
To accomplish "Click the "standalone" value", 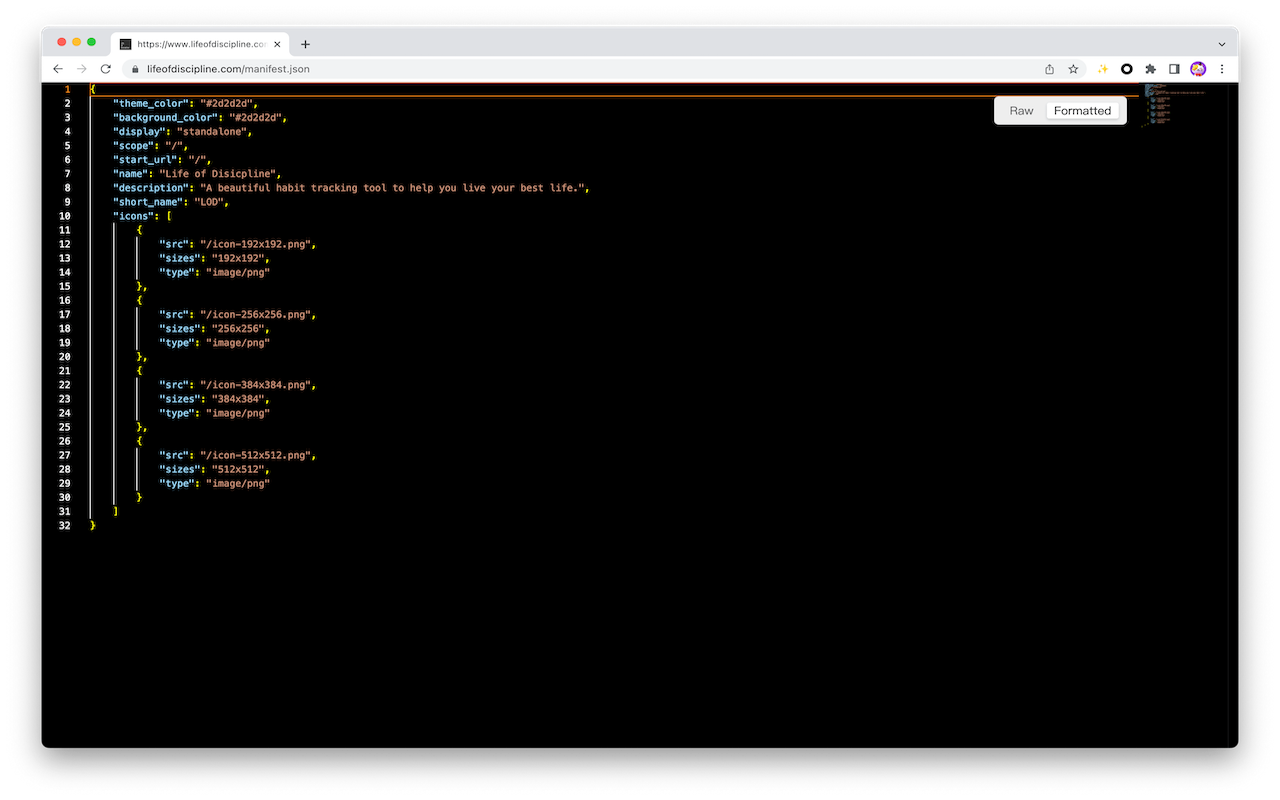I will point(212,131).
